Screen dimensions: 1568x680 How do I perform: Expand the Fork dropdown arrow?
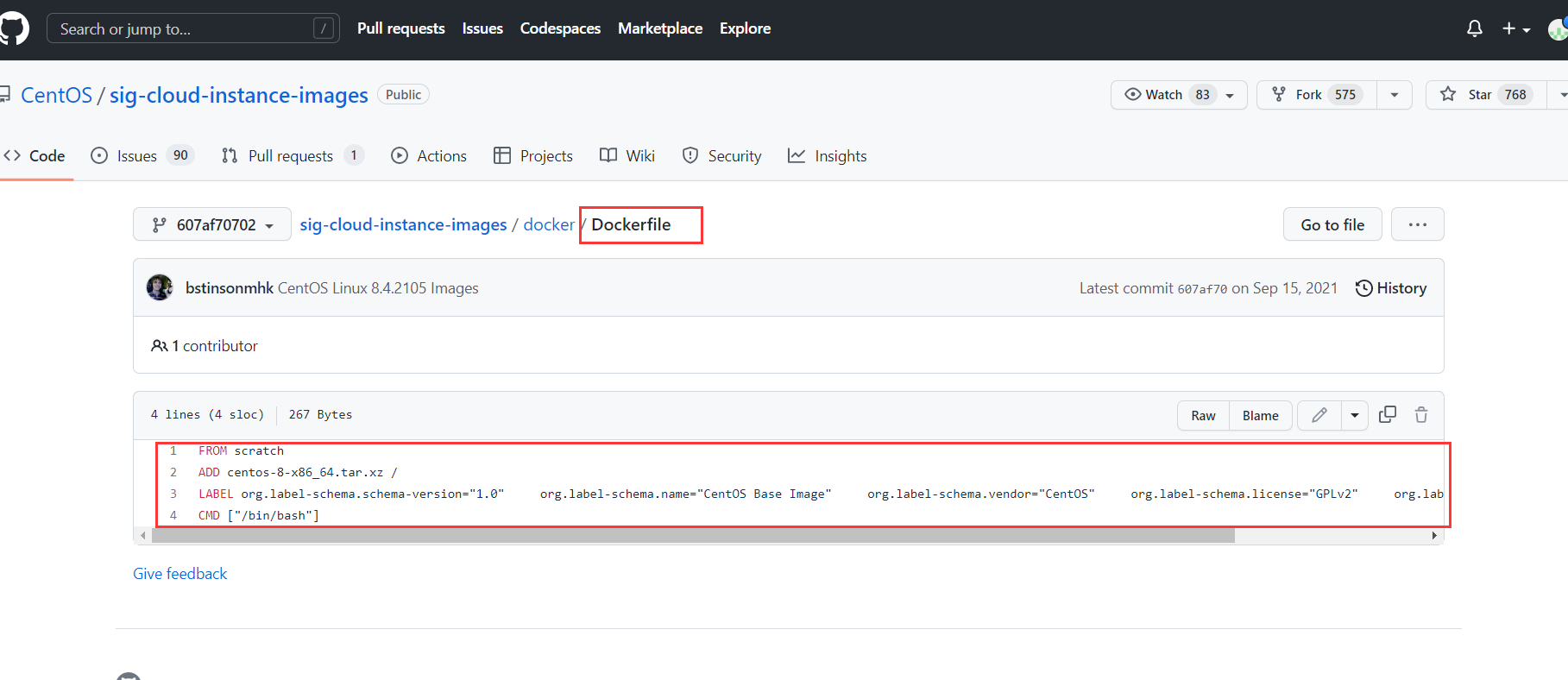[1395, 95]
